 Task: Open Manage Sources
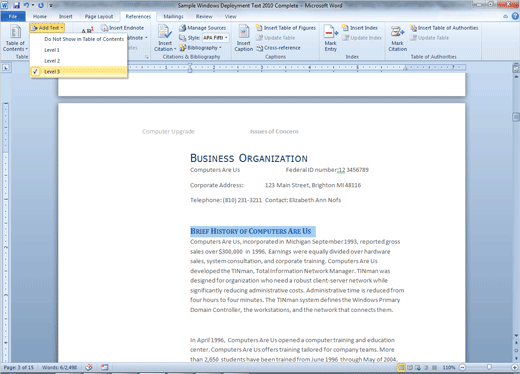pos(203,28)
